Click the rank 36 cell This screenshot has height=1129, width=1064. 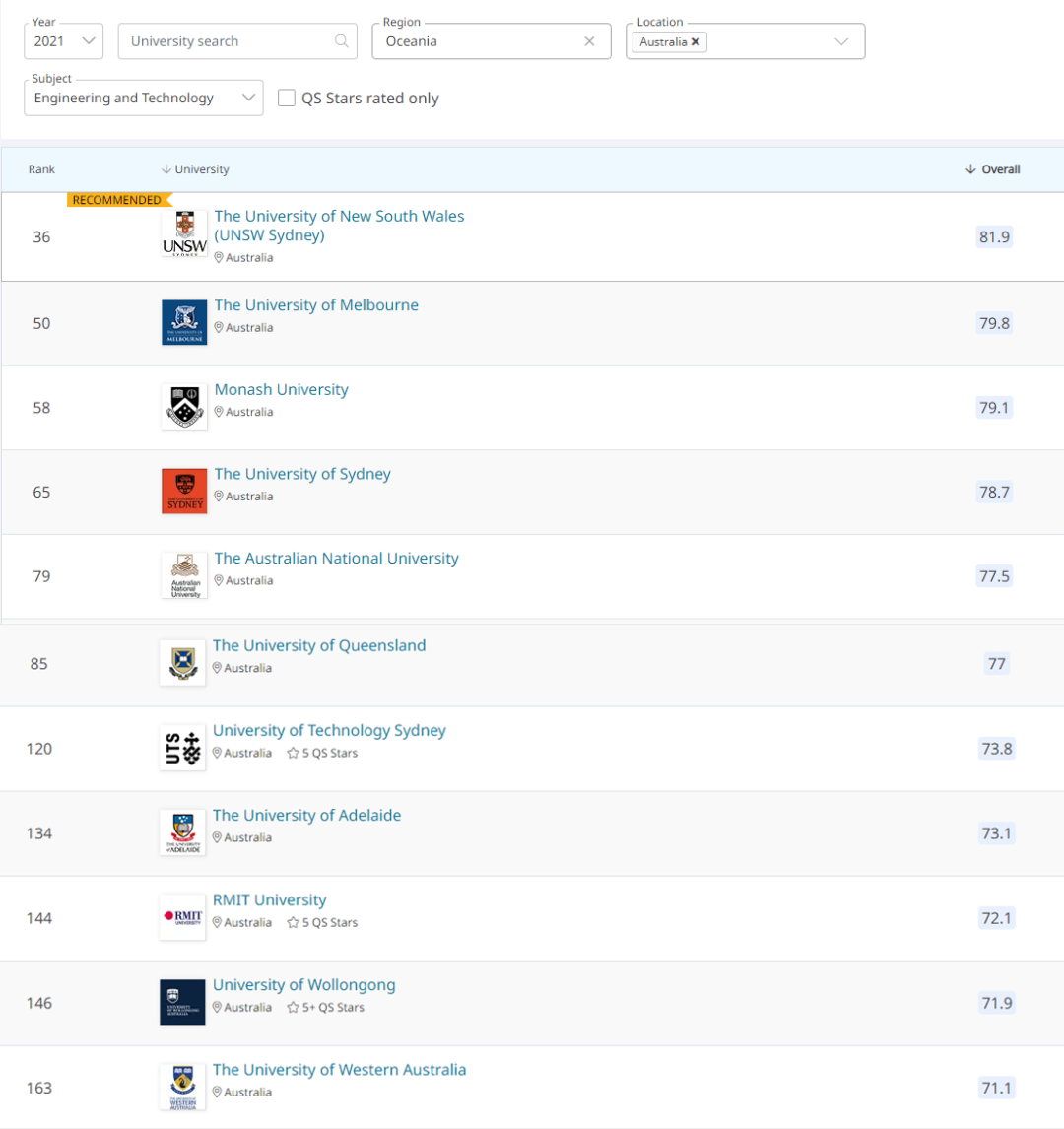[41, 236]
